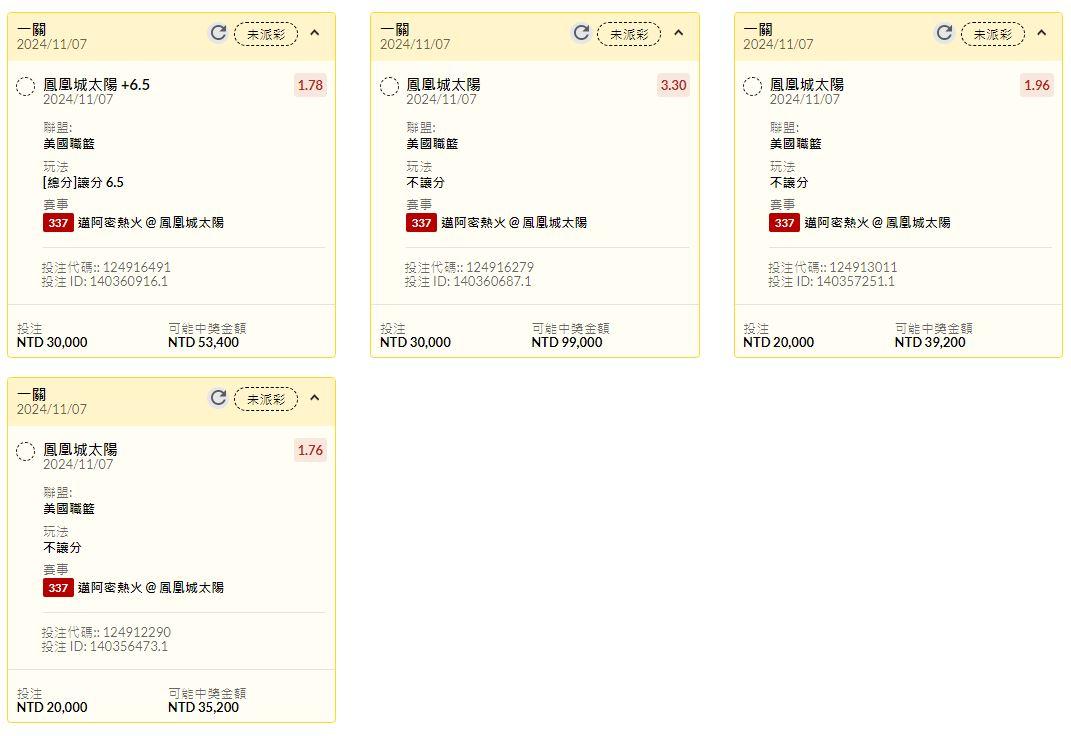
Task: Click bet code 124913011
Action: [863, 267]
